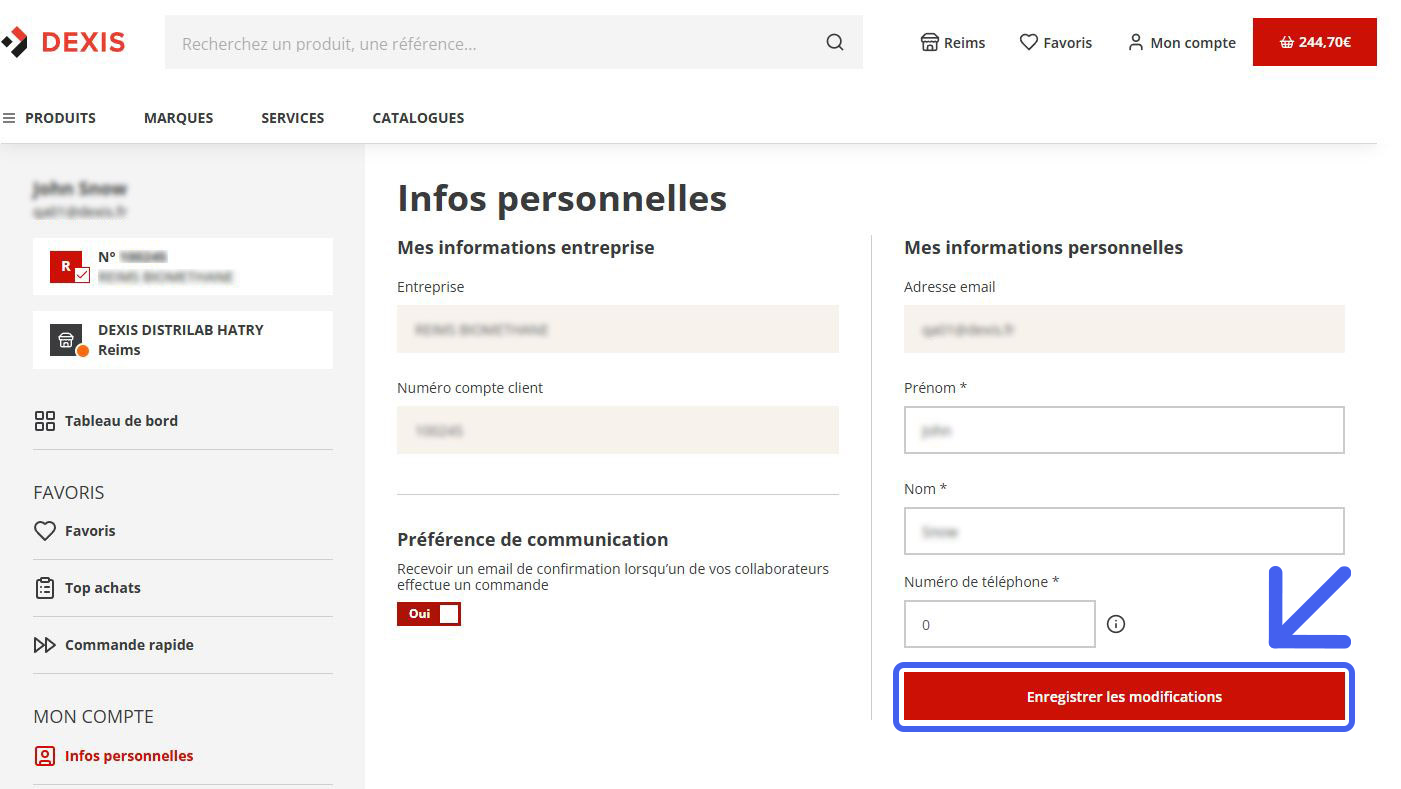Click Mes informations personnelles heading

tap(1043, 247)
